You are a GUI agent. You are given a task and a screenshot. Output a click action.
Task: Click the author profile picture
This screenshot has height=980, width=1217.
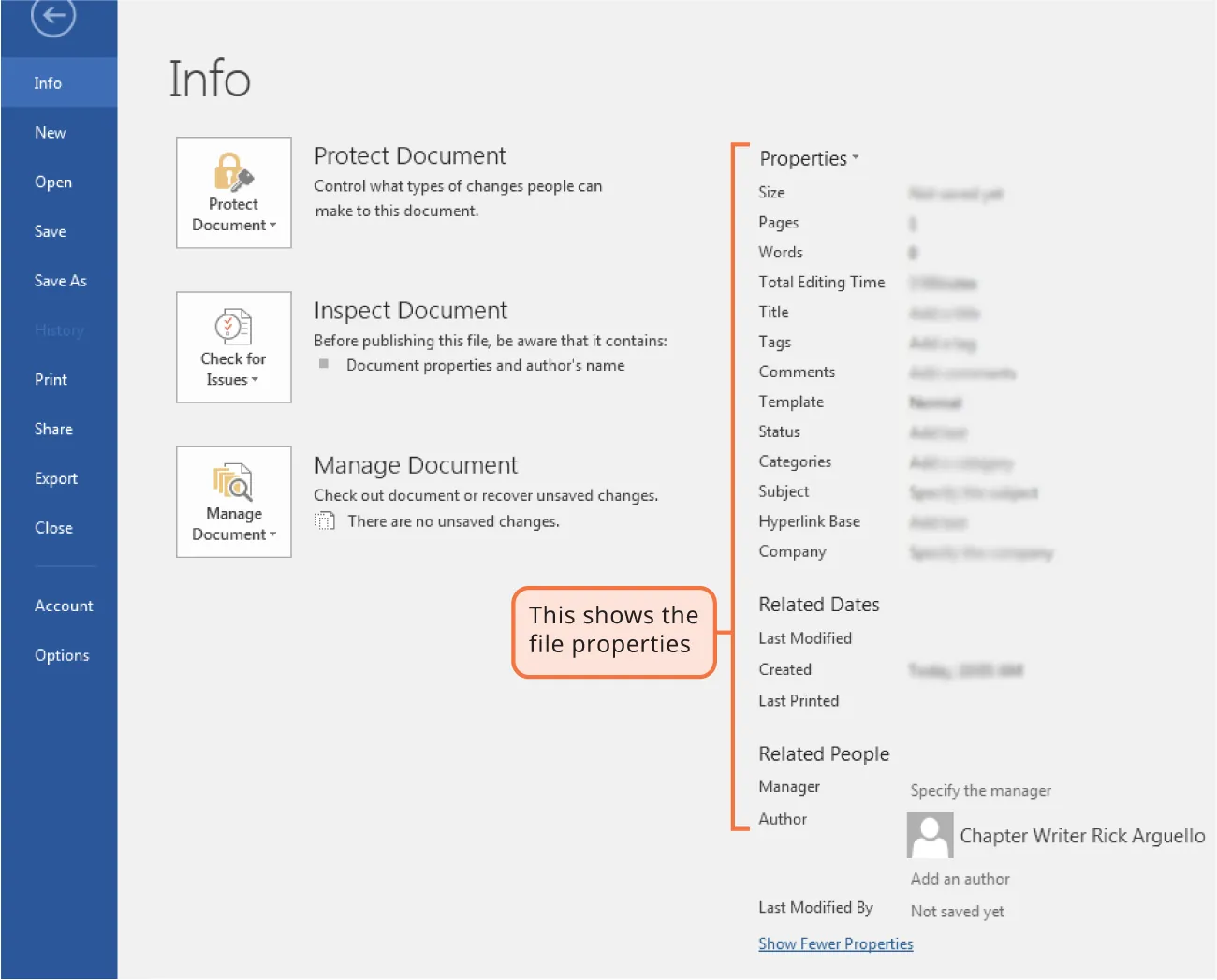[930, 834]
